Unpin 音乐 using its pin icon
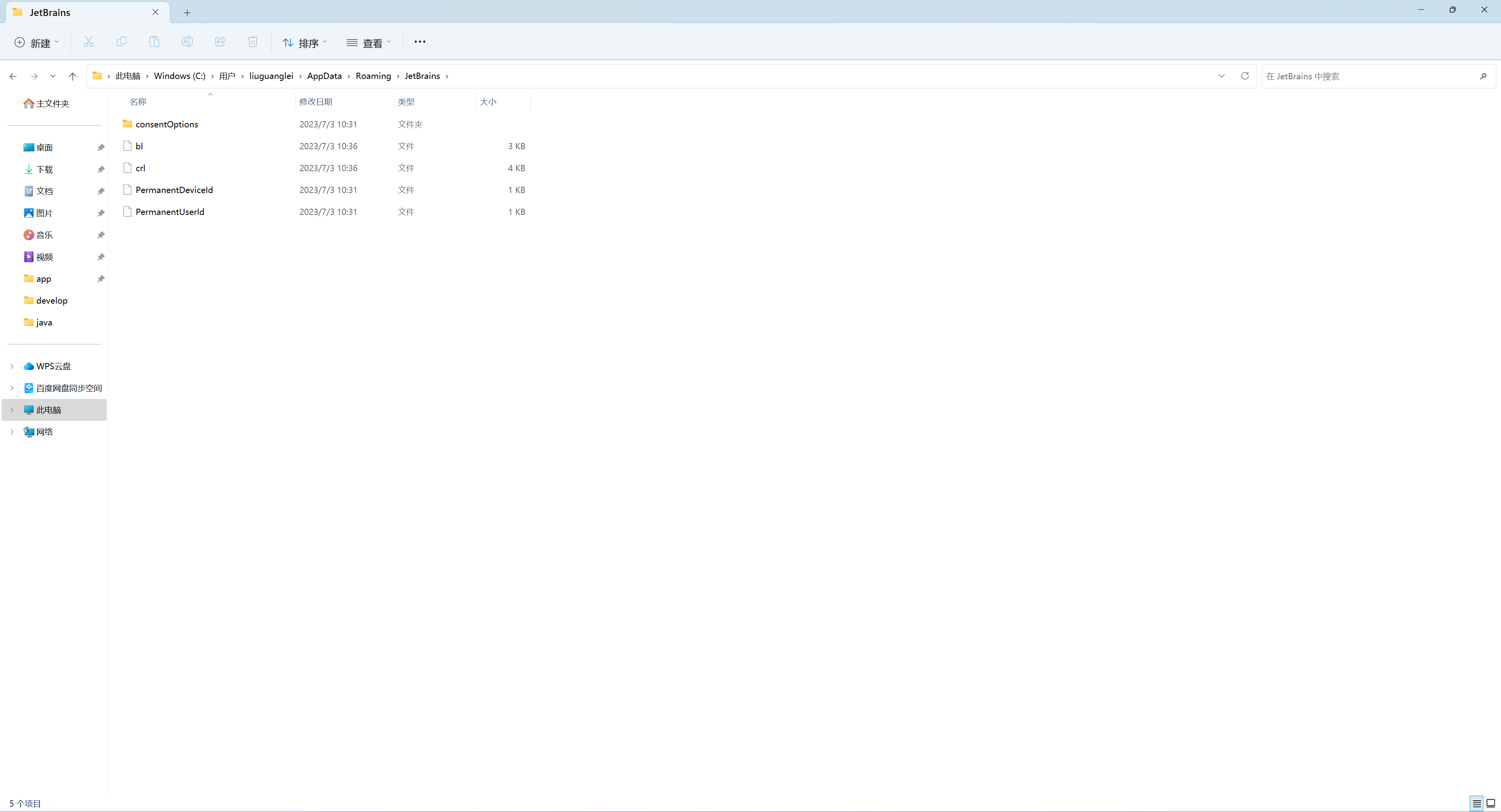 click(101, 235)
